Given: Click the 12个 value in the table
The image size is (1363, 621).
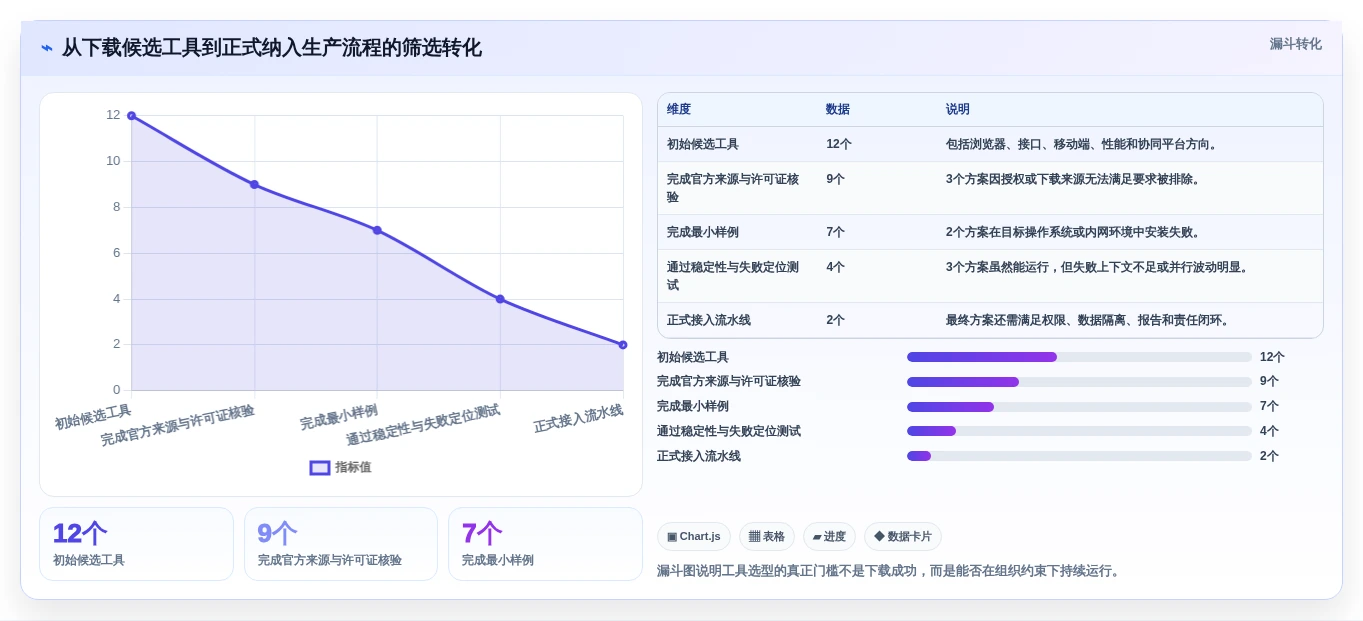Looking at the screenshot, I should point(839,144).
